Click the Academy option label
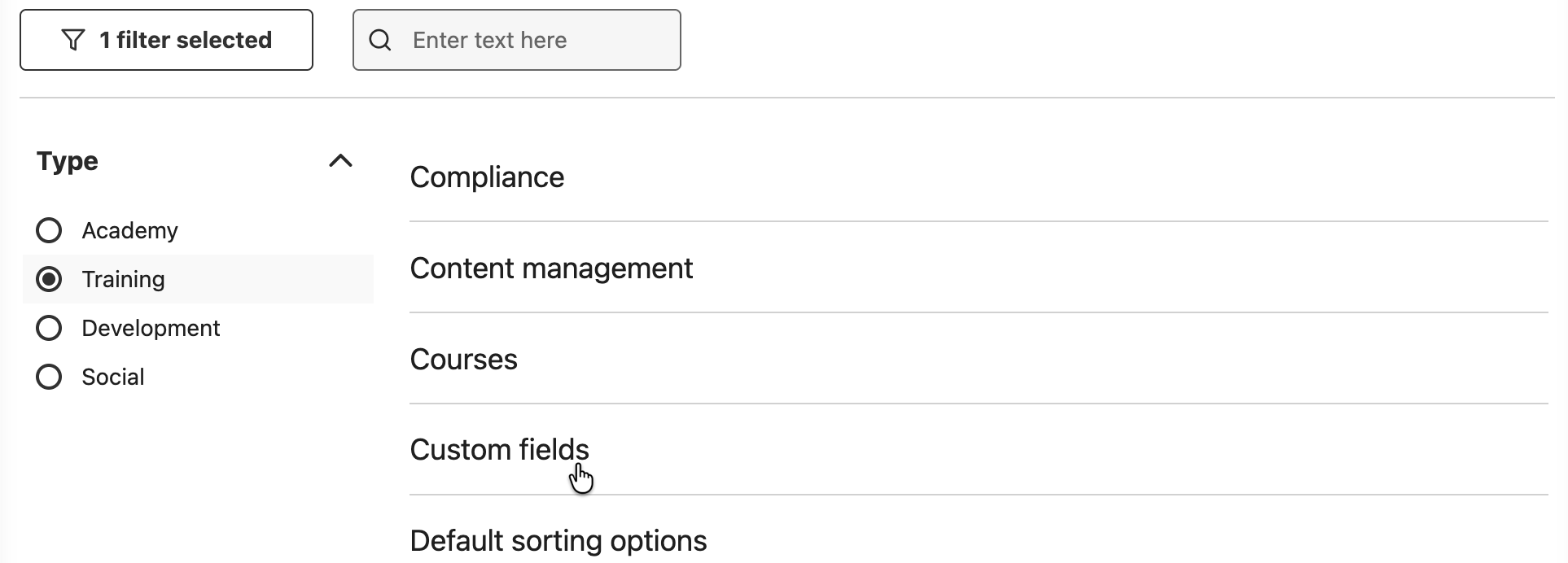The height and width of the screenshot is (563, 1568). pyautogui.click(x=129, y=230)
